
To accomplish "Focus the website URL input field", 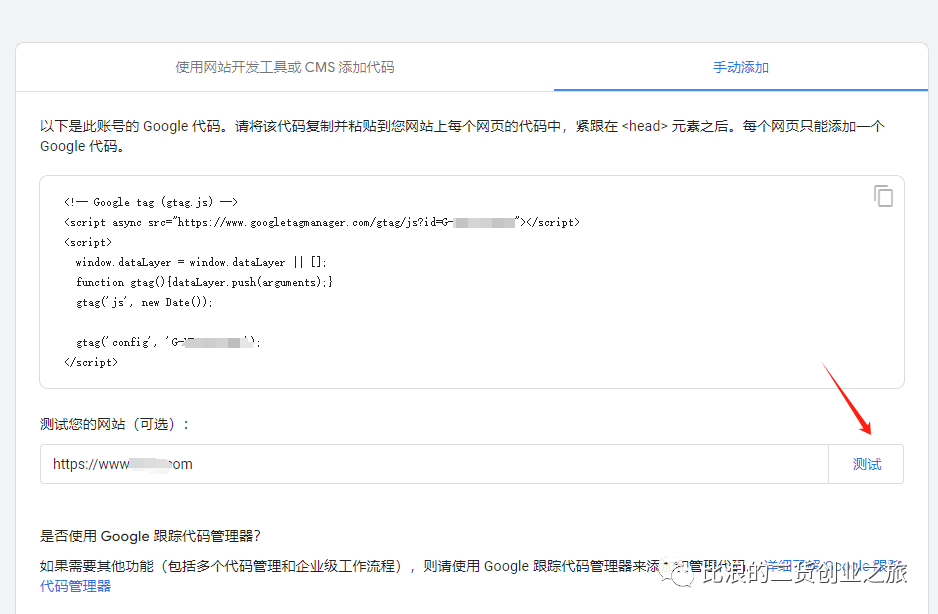I will pos(434,464).
